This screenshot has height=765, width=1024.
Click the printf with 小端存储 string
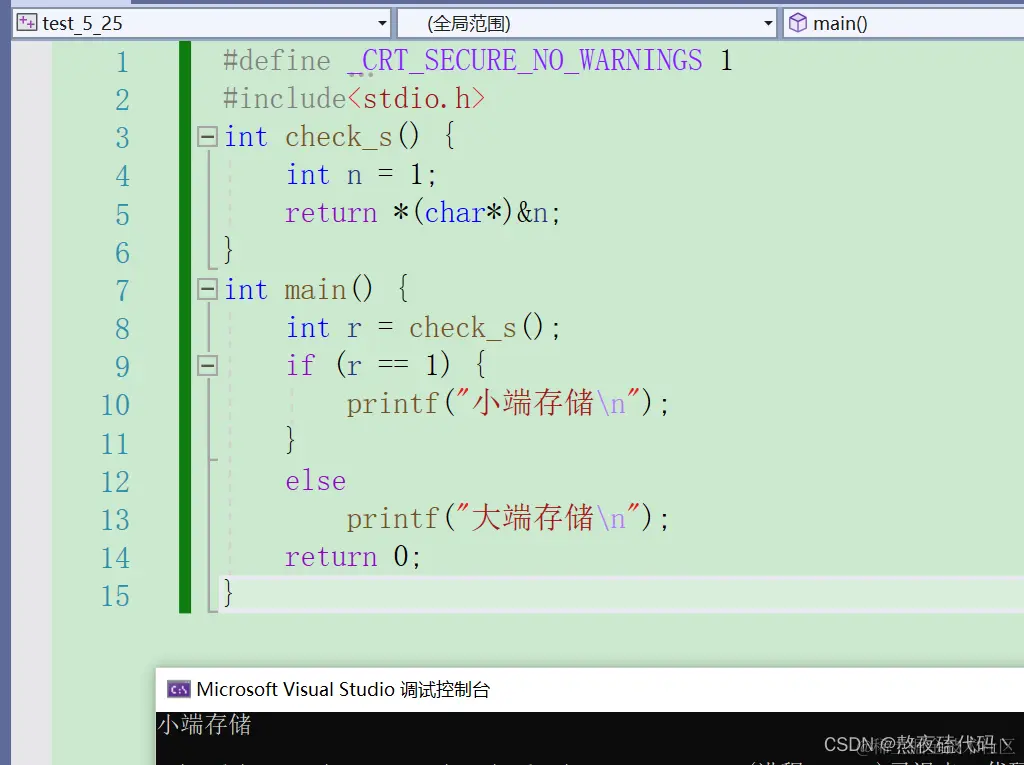(x=508, y=404)
